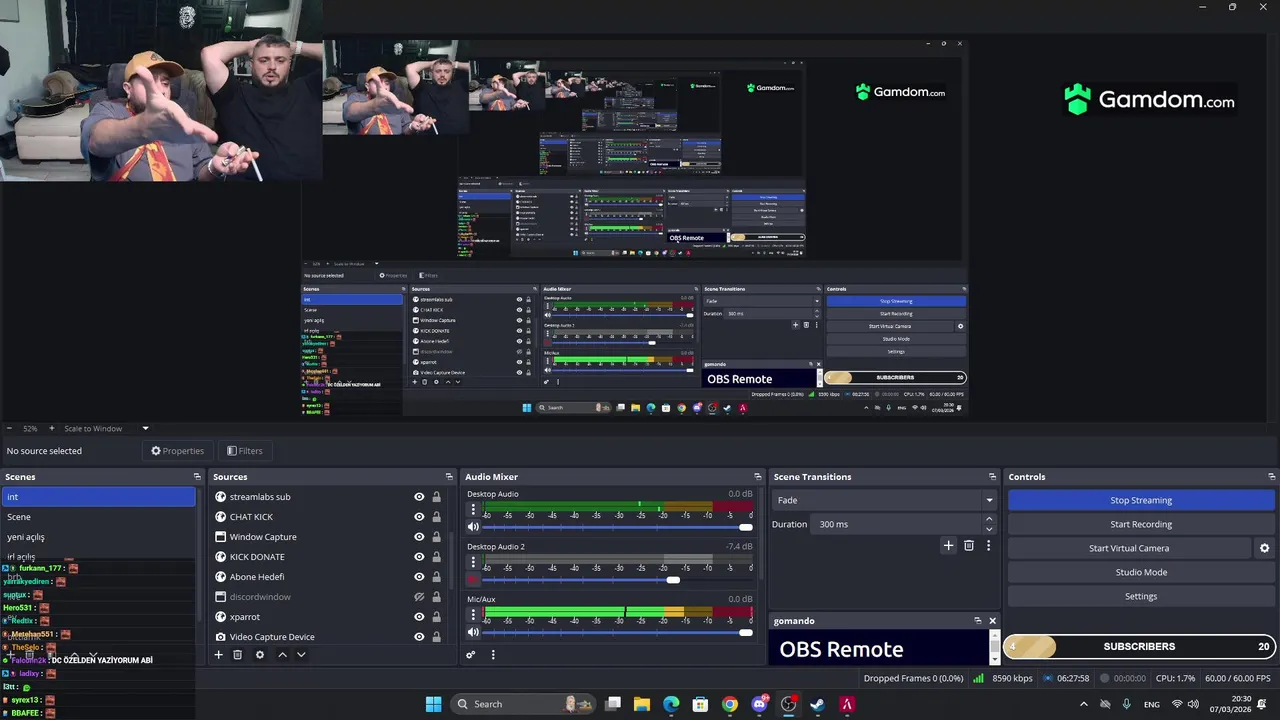Open Properties in the source toolbar
Image resolution: width=1280 pixels, height=720 pixels.
(177, 451)
